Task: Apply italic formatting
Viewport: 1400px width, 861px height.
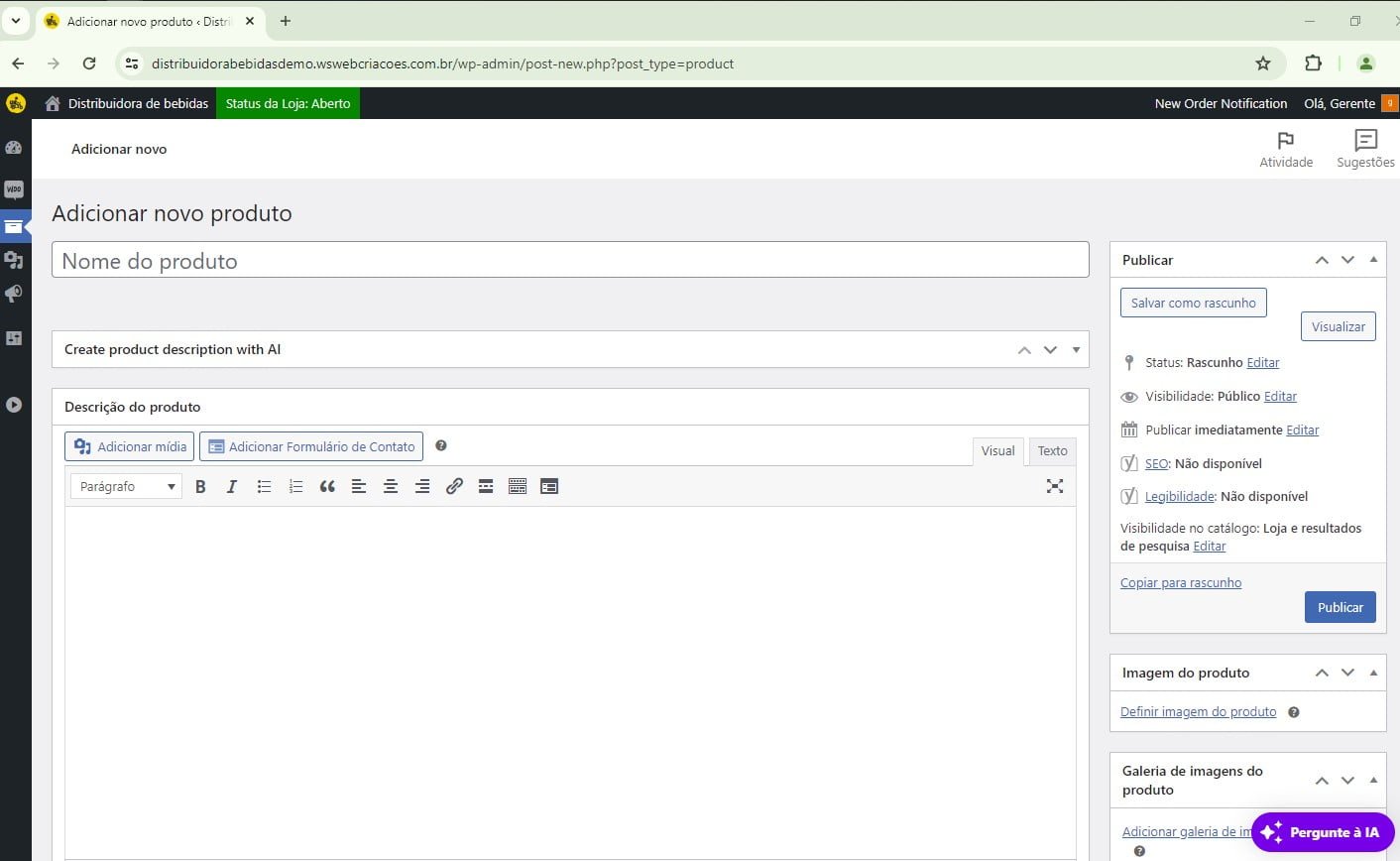Action: coord(231,486)
